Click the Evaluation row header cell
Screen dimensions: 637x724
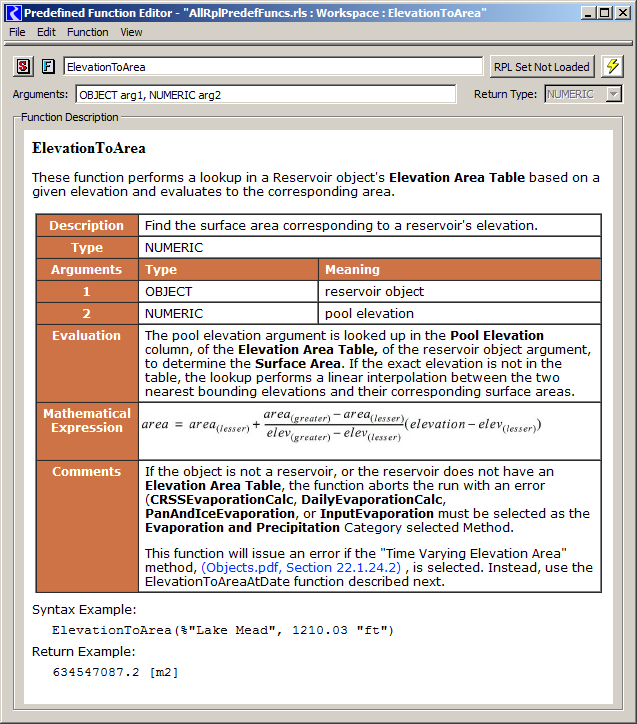pos(87,363)
